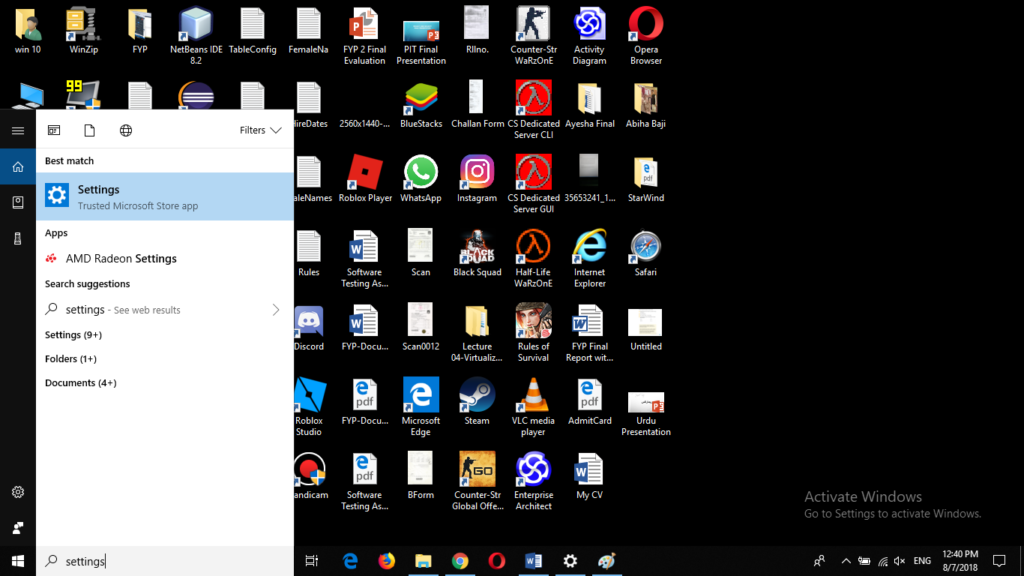Screen dimensions: 1024x576
Task: Select the Apps filter icon
Action: click(54, 130)
